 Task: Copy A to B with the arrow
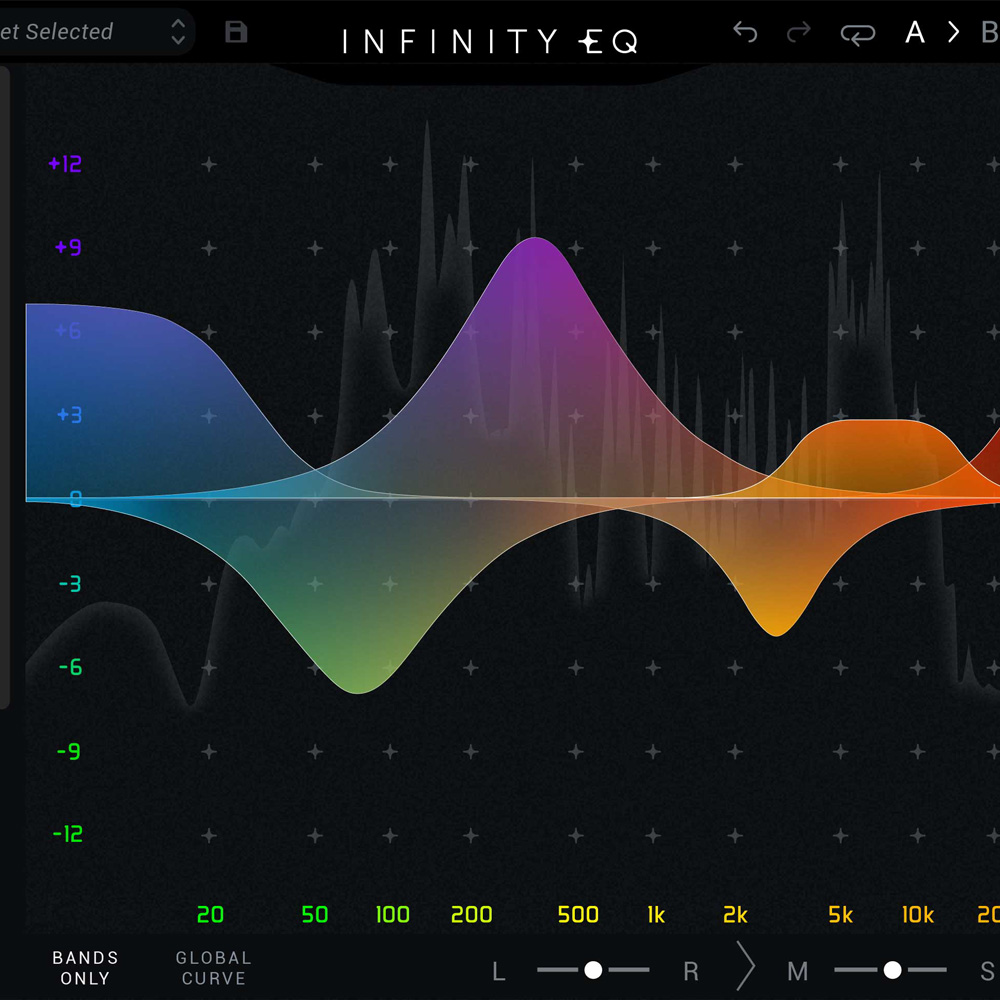coord(953,32)
